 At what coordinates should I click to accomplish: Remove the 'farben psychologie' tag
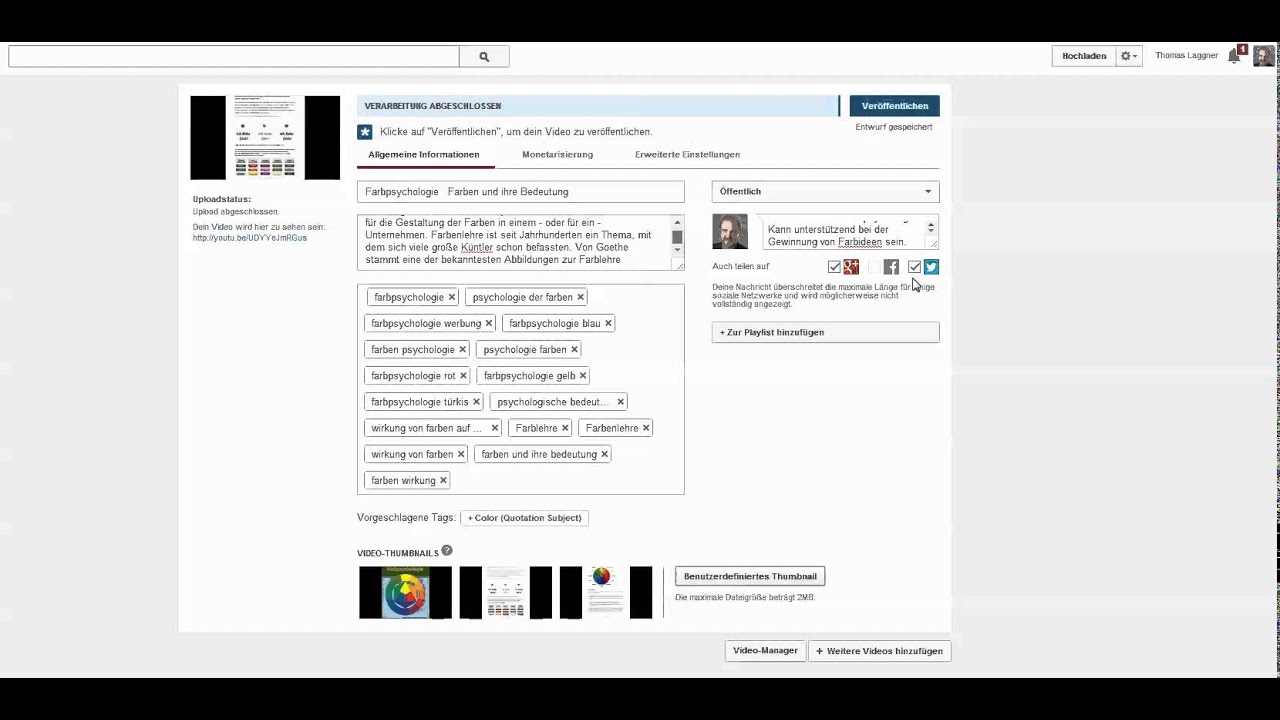click(462, 349)
